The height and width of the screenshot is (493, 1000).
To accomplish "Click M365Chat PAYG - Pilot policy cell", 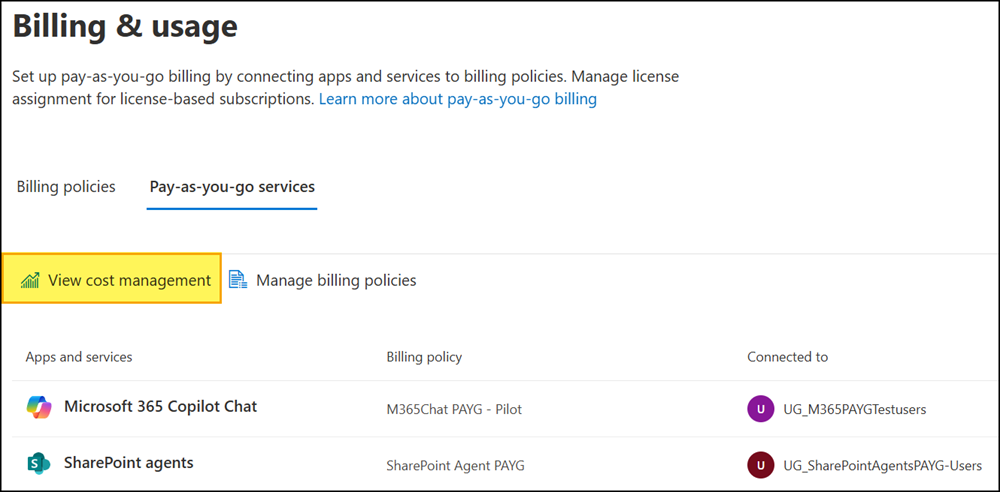I will point(454,409).
